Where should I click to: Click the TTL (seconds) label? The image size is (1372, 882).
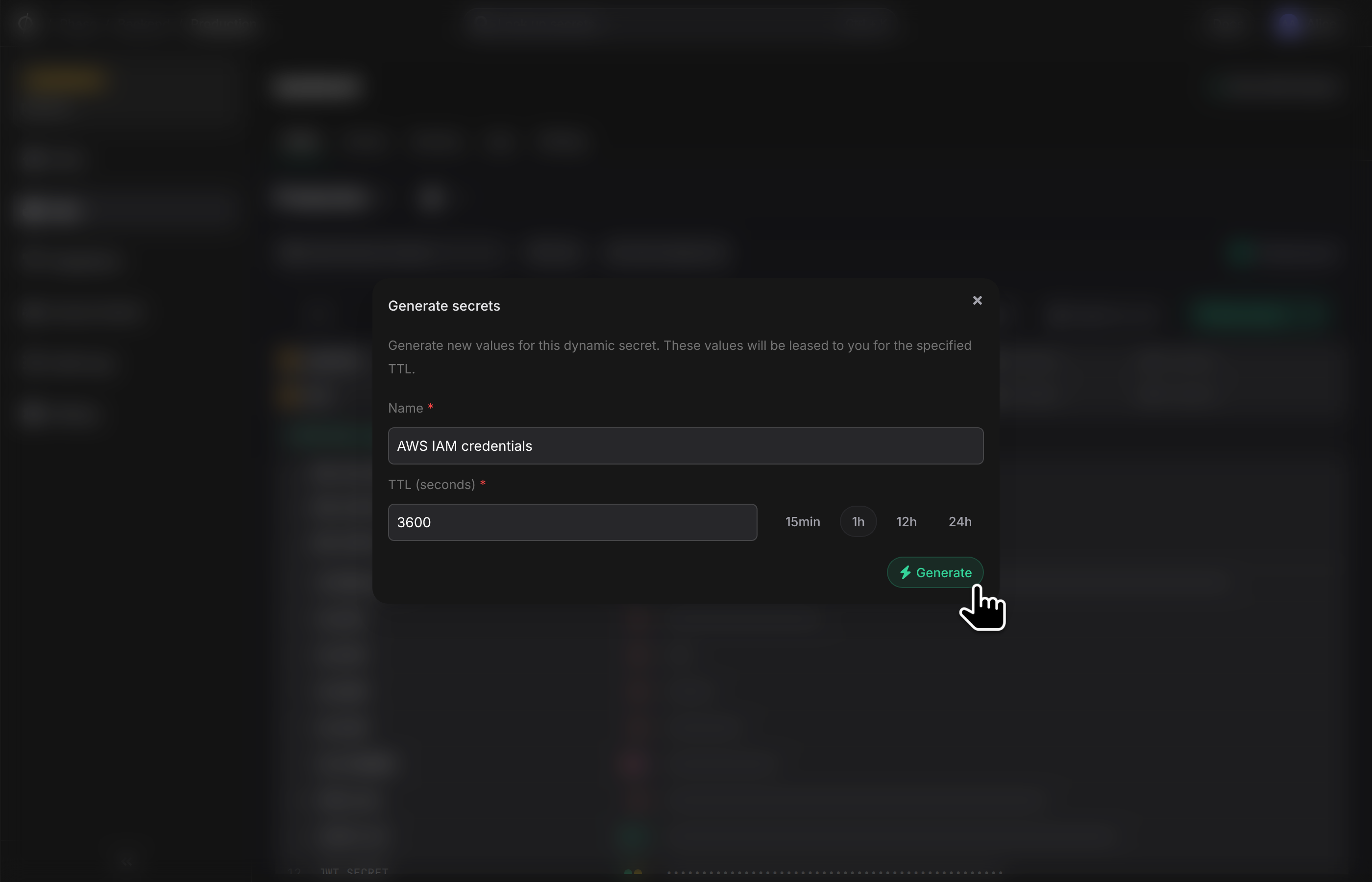pyautogui.click(x=437, y=484)
